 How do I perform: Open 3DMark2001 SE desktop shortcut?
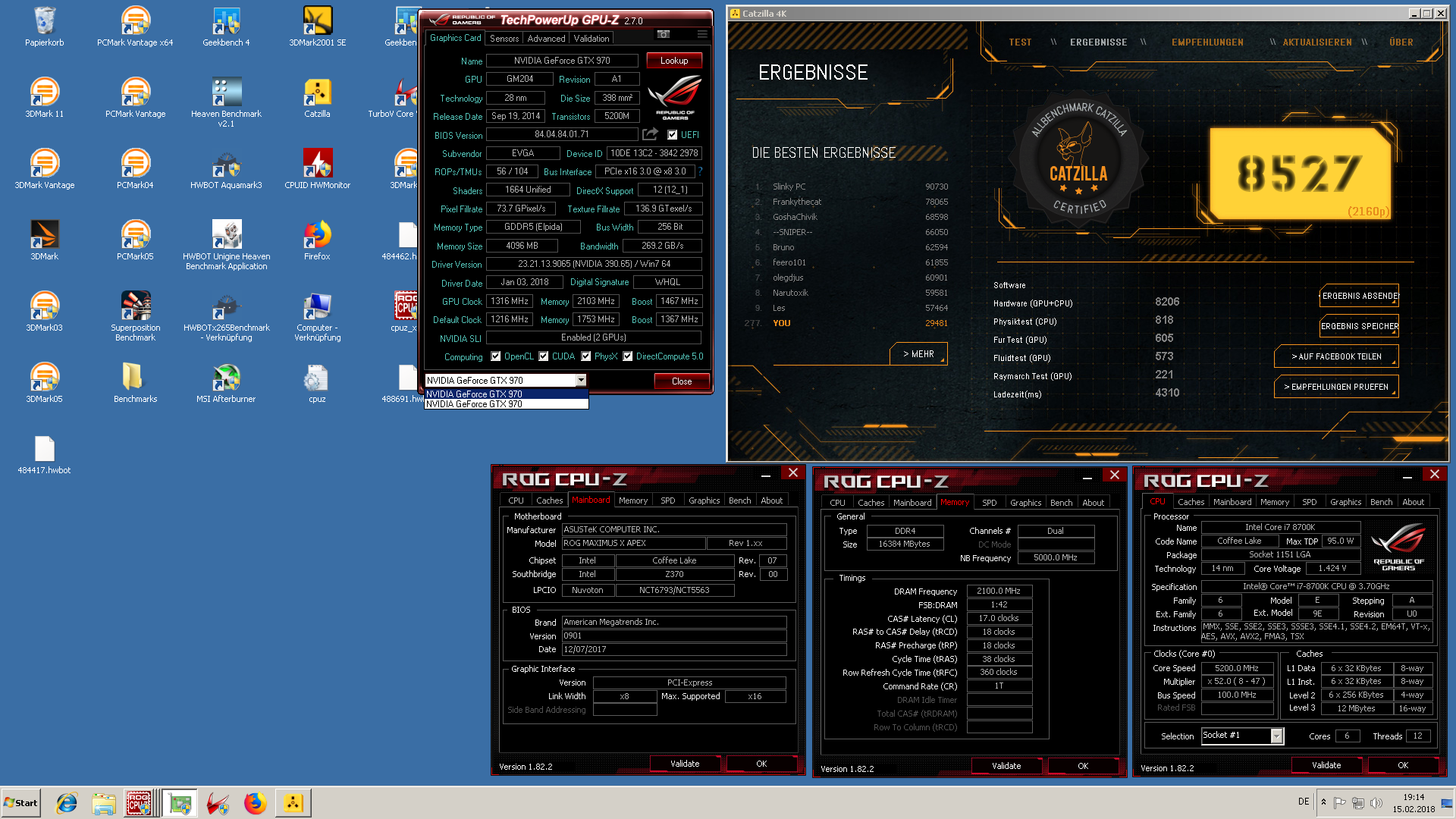coord(317,27)
